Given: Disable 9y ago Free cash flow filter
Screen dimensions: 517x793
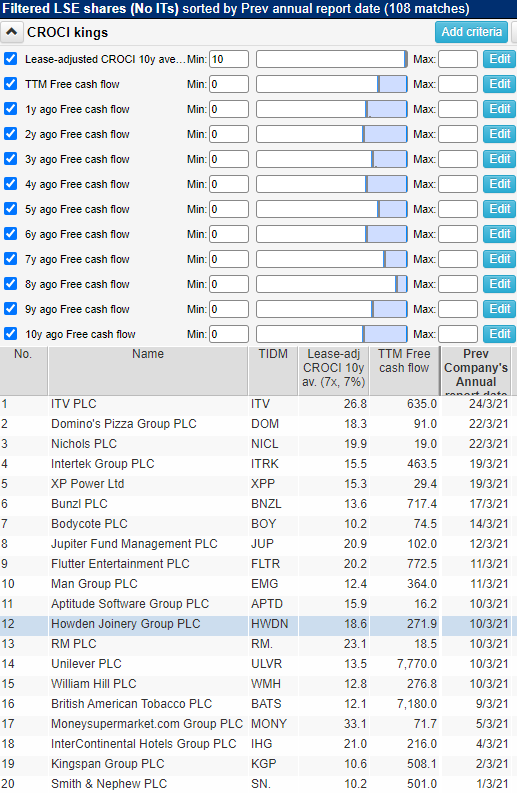Looking at the screenshot, I should coord(11,309).
